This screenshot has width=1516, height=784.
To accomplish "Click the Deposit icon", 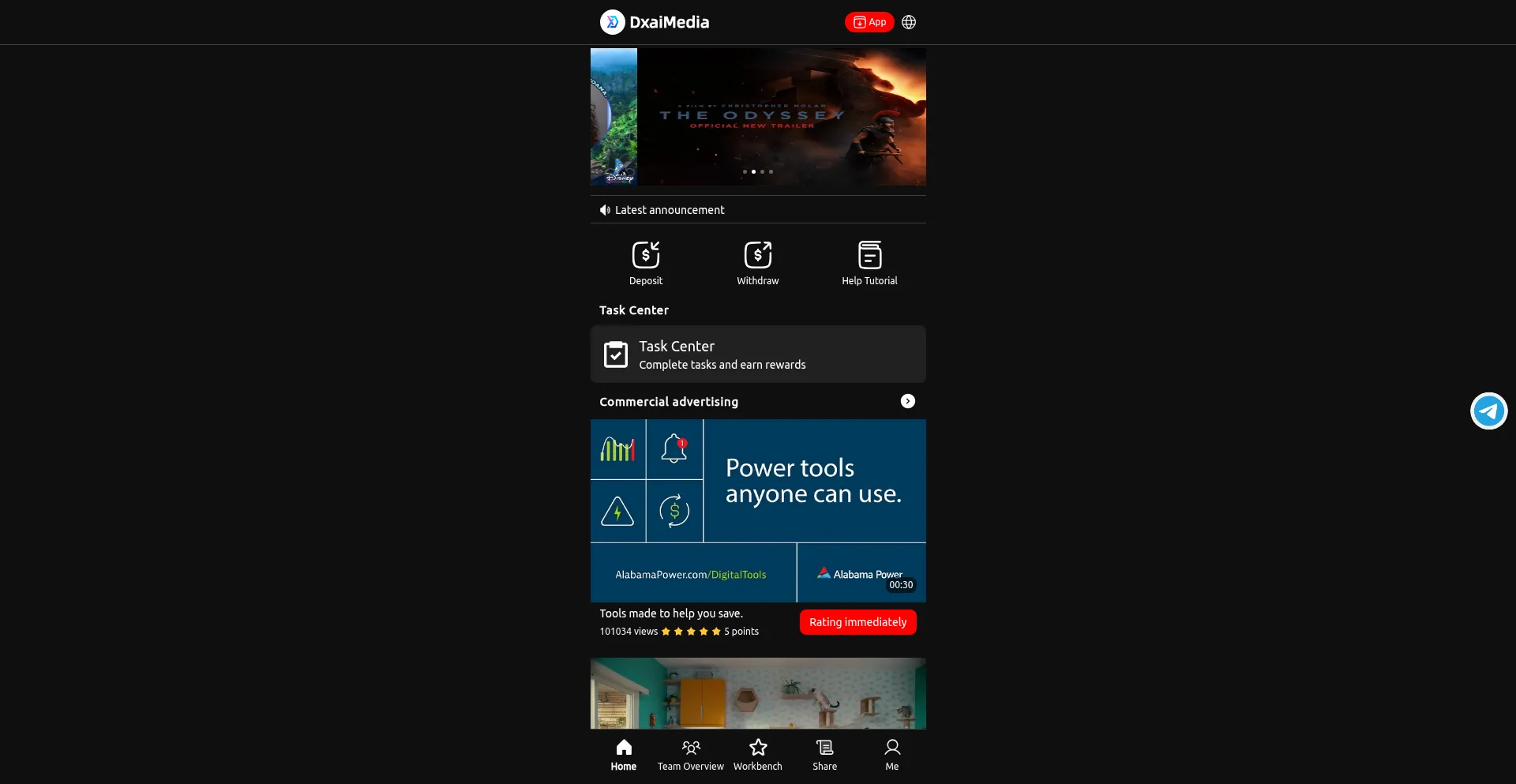I will (646, 254).
